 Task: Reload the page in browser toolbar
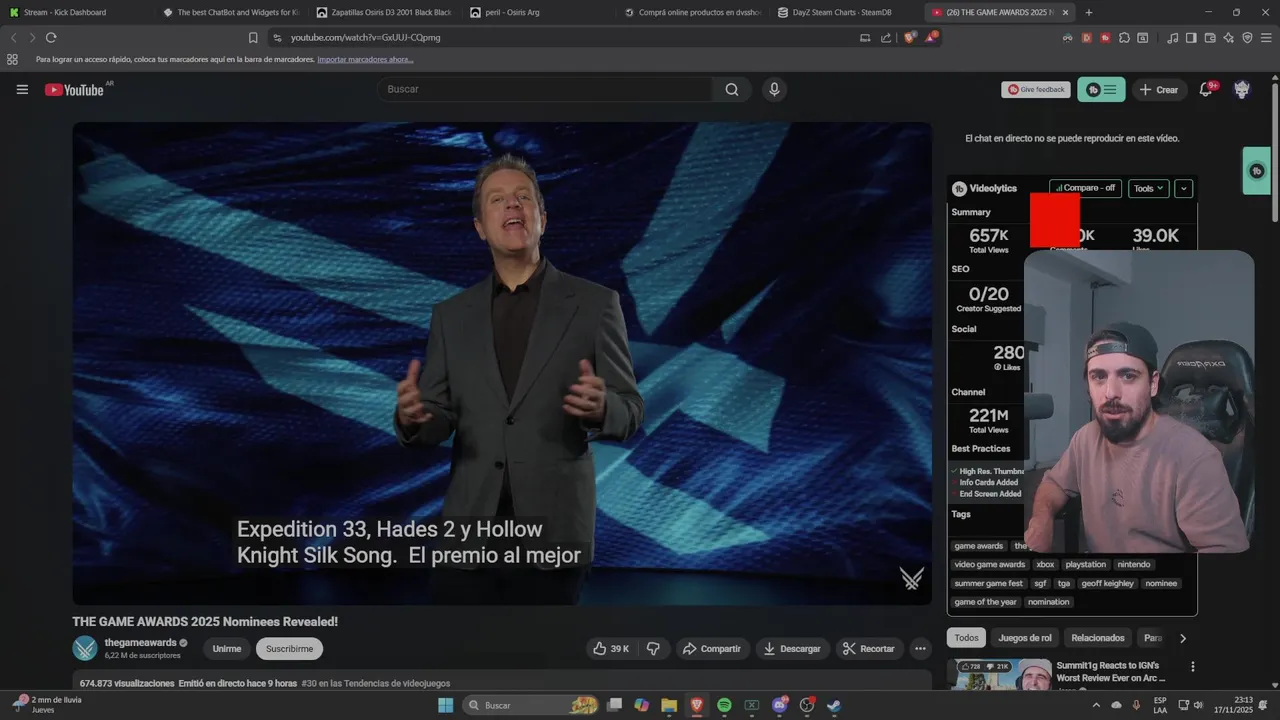[51, 37]
